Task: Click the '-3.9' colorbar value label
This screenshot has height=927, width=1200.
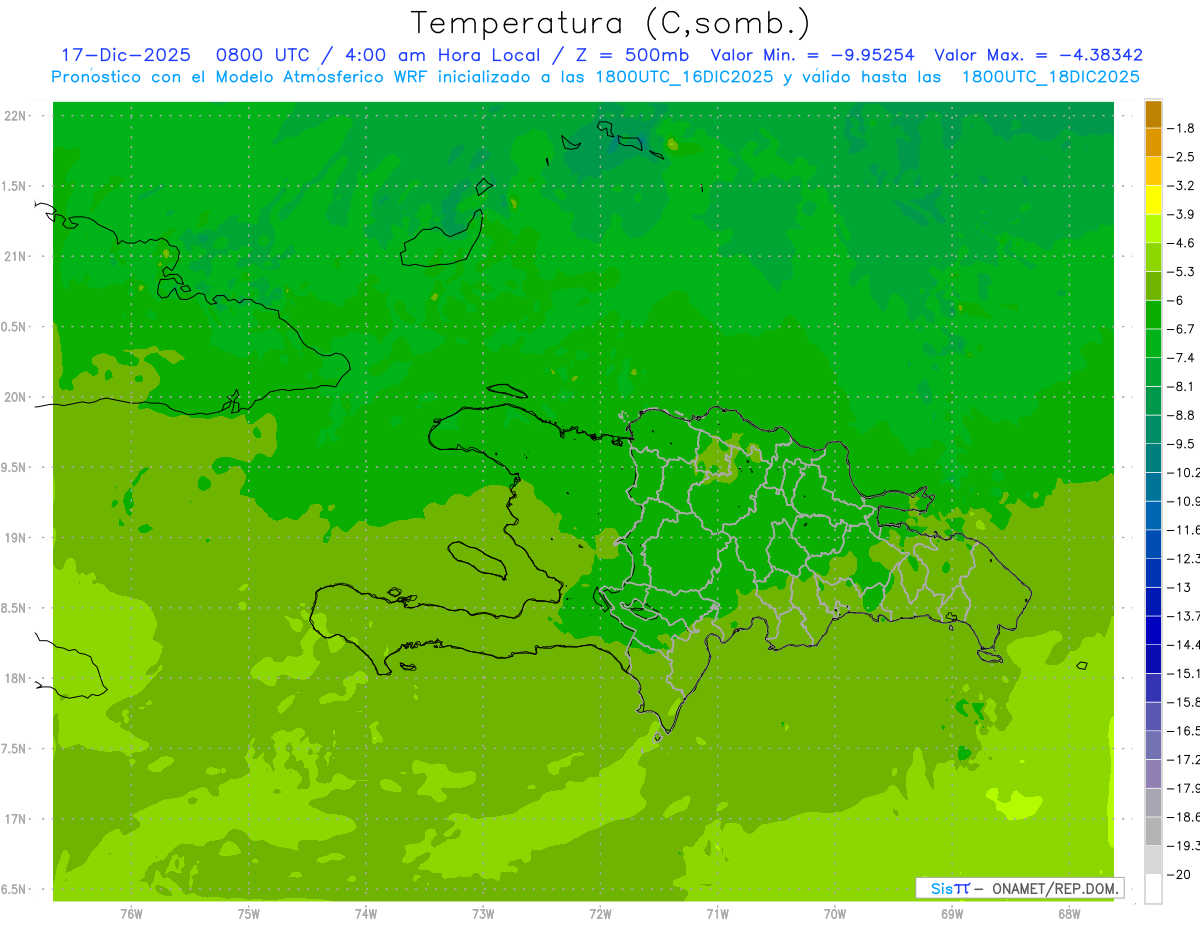Action: coord(1182,214)
